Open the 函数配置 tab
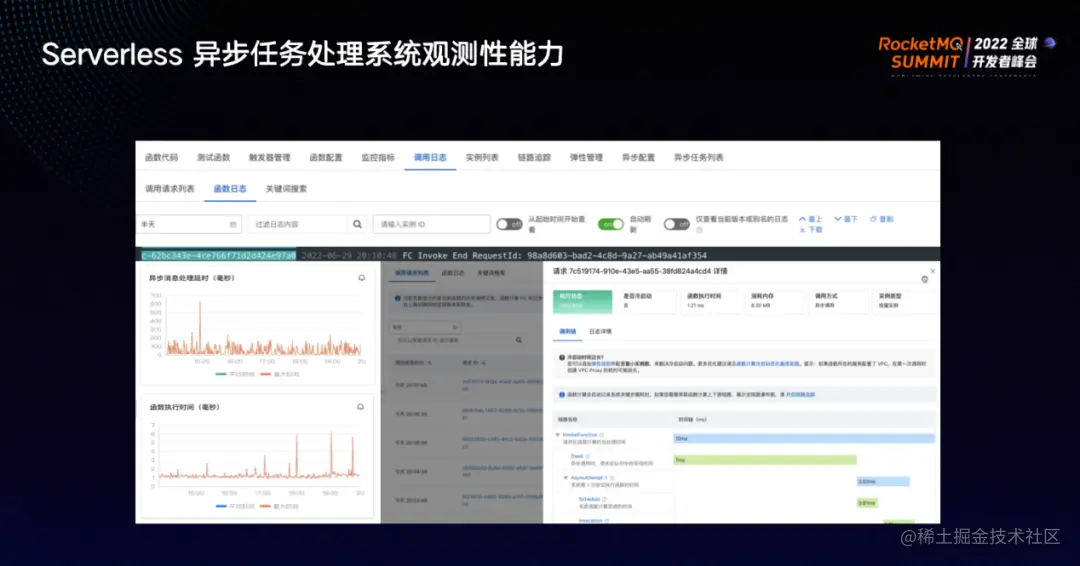 click(x=326, y=158)
